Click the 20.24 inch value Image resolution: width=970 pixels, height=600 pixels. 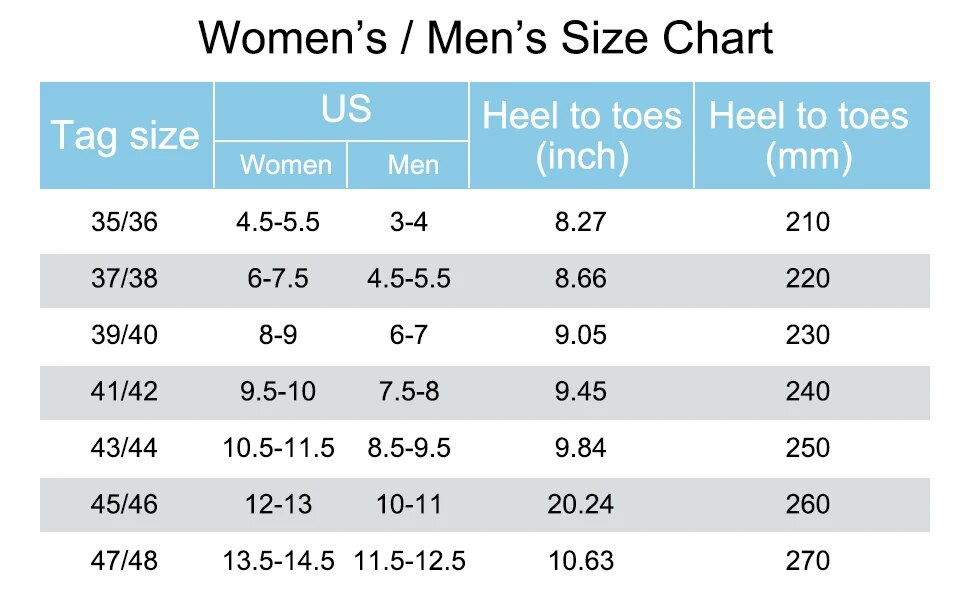[x=580, y=504]
